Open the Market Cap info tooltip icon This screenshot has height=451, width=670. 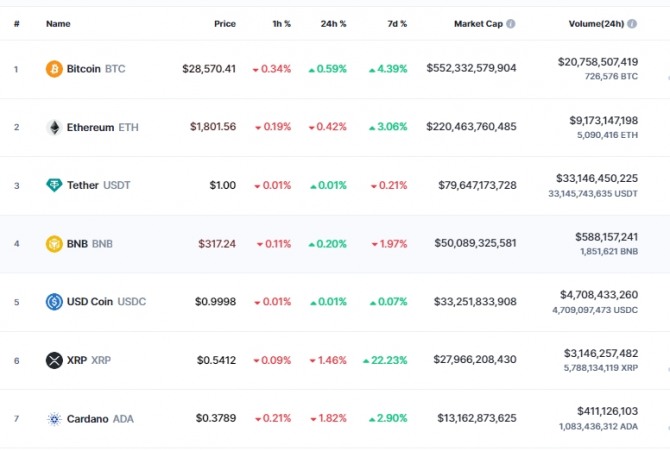pos(511,24)
